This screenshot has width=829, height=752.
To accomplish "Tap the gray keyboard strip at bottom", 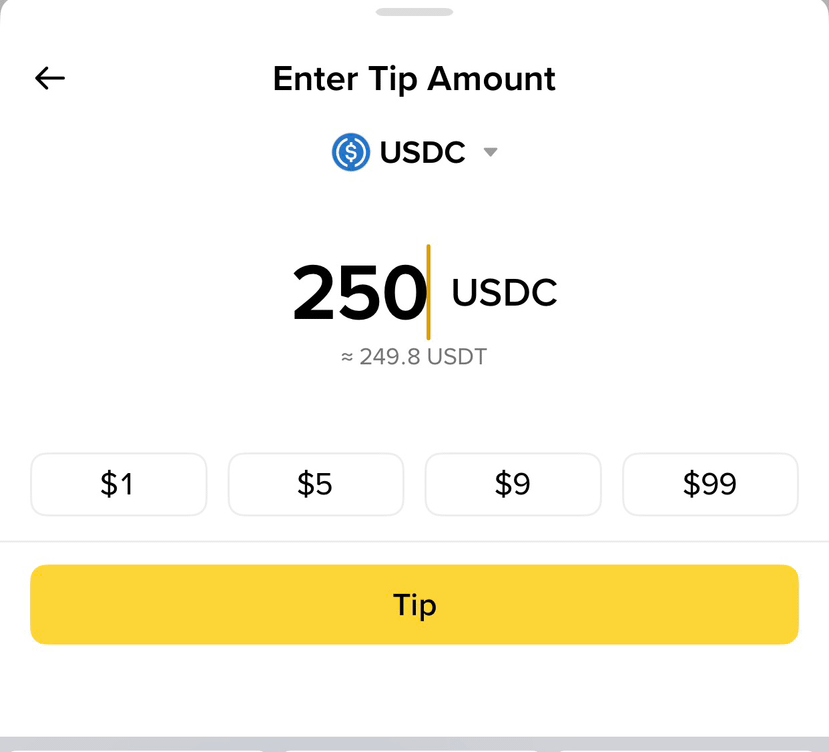I will pos(414,744).
